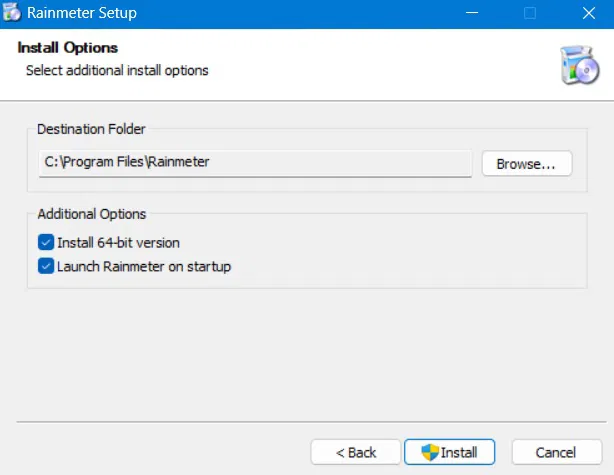Click the "Rainmeter Setup" title bar text
Screen dimensions: 614x475
(82, 14)
